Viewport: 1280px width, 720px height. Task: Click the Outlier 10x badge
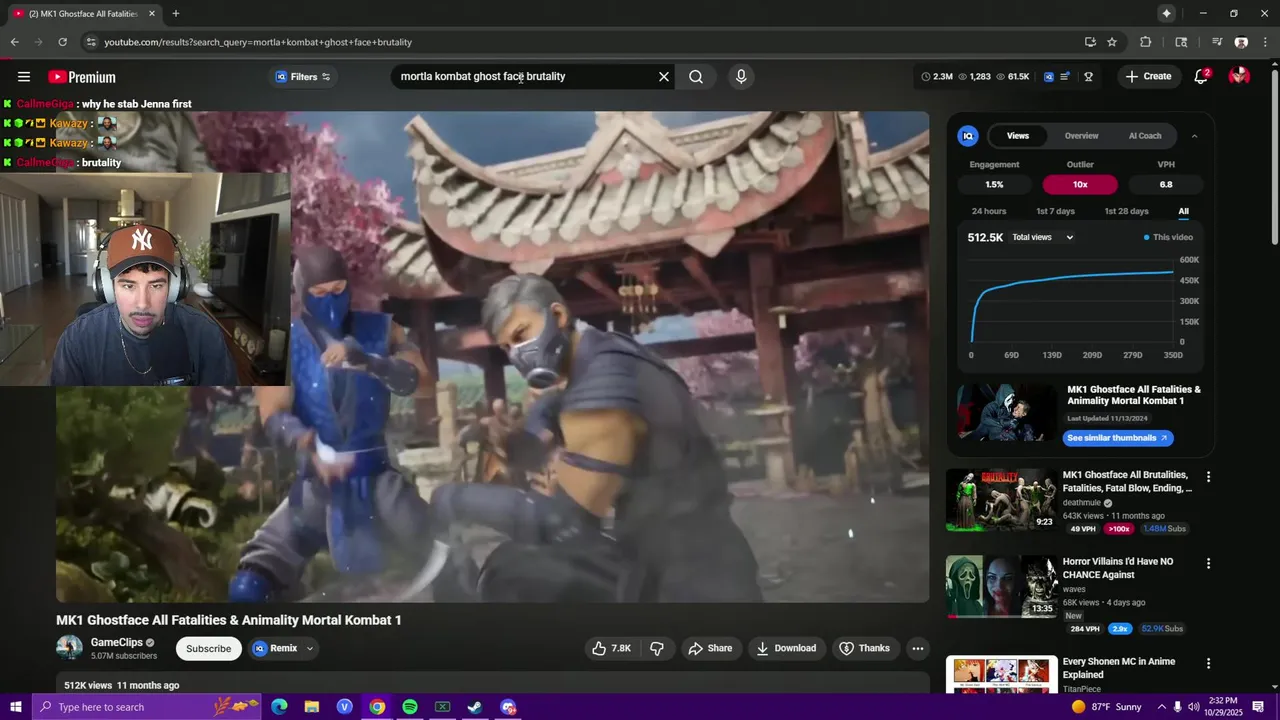tap(1080, 184)
